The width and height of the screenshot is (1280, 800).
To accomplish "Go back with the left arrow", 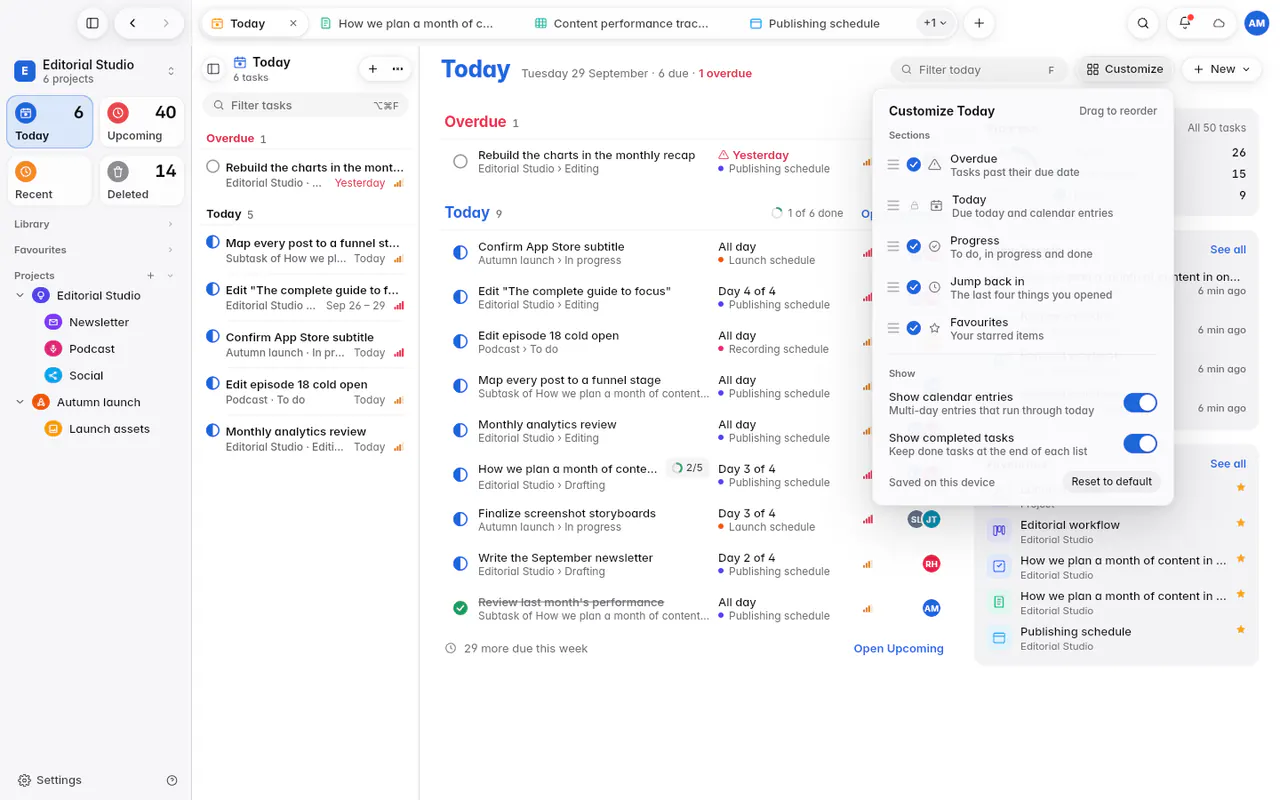I will coord(132,23).
